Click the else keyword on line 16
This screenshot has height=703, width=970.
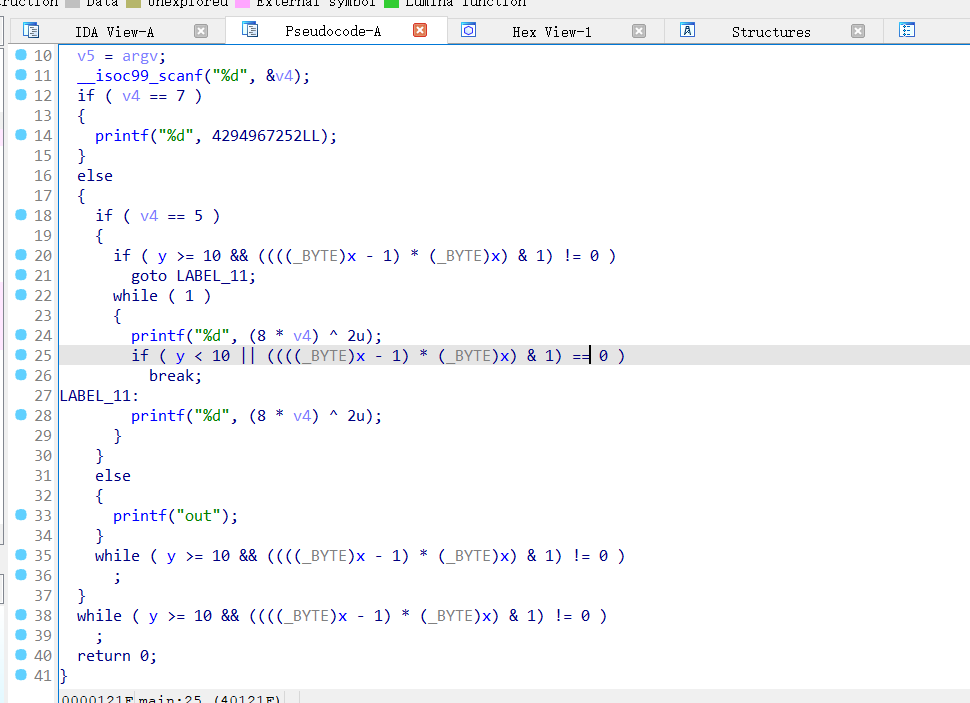click(x=95, y=176)
